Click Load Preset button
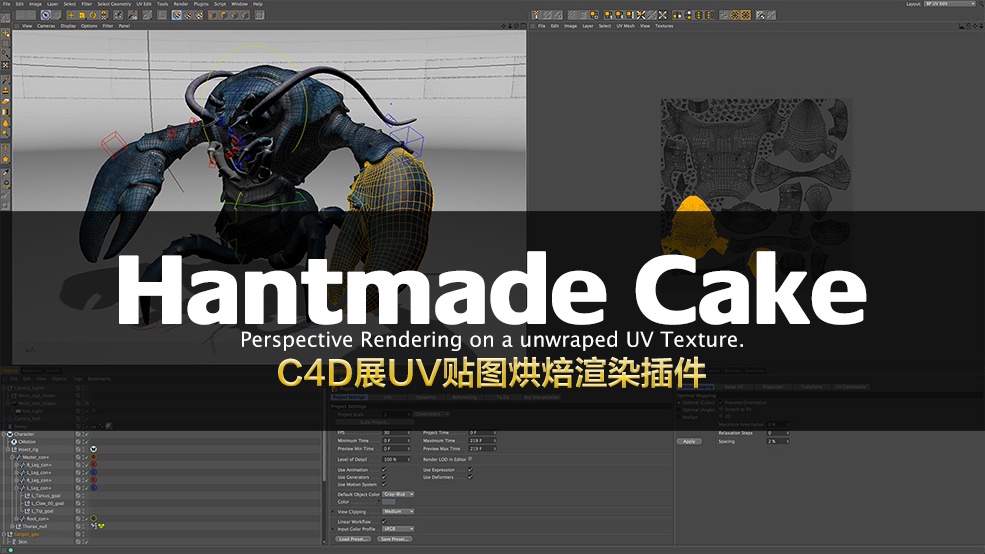The width and height of the screenshot is (985, 554). 353,539
